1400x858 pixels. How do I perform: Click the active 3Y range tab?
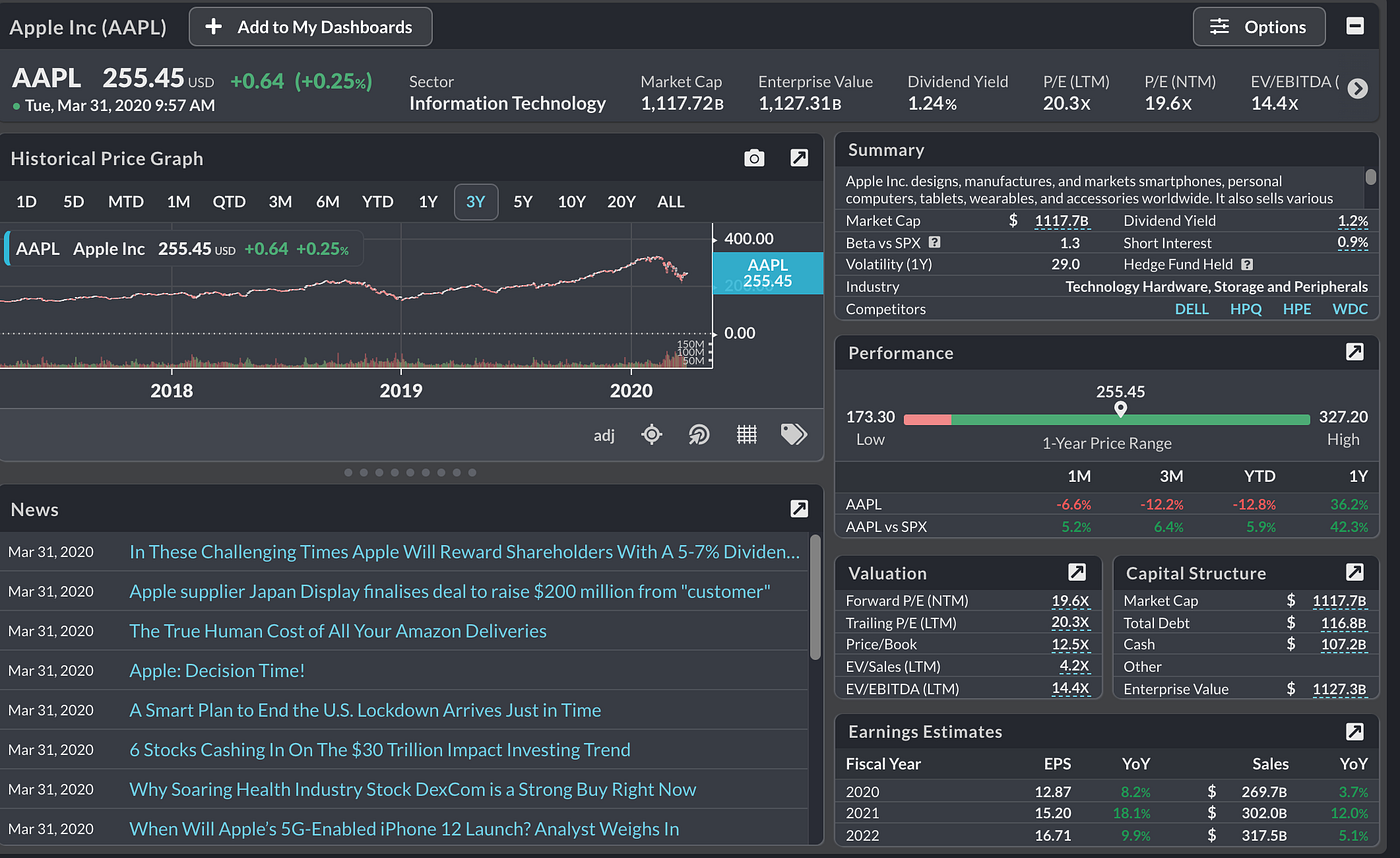(x=475, y=202)
